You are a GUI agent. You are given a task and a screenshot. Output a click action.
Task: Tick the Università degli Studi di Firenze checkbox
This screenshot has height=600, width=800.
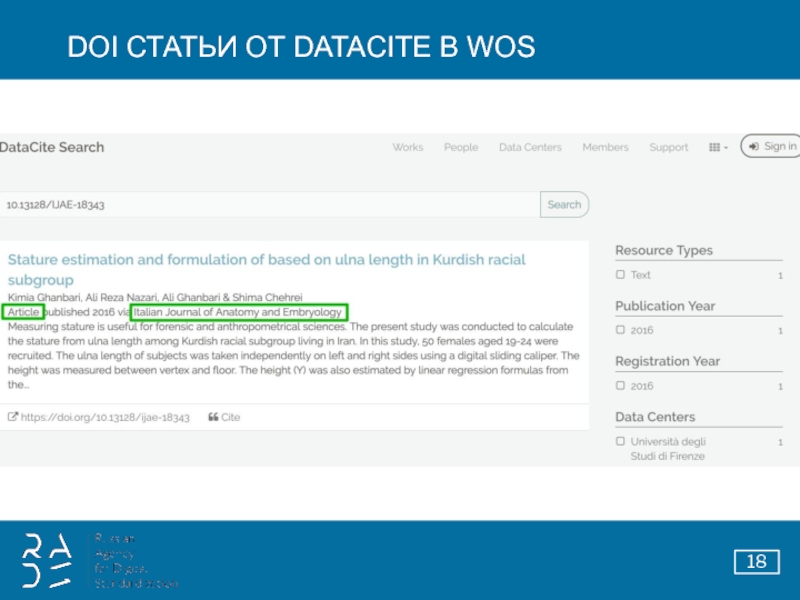620,441
